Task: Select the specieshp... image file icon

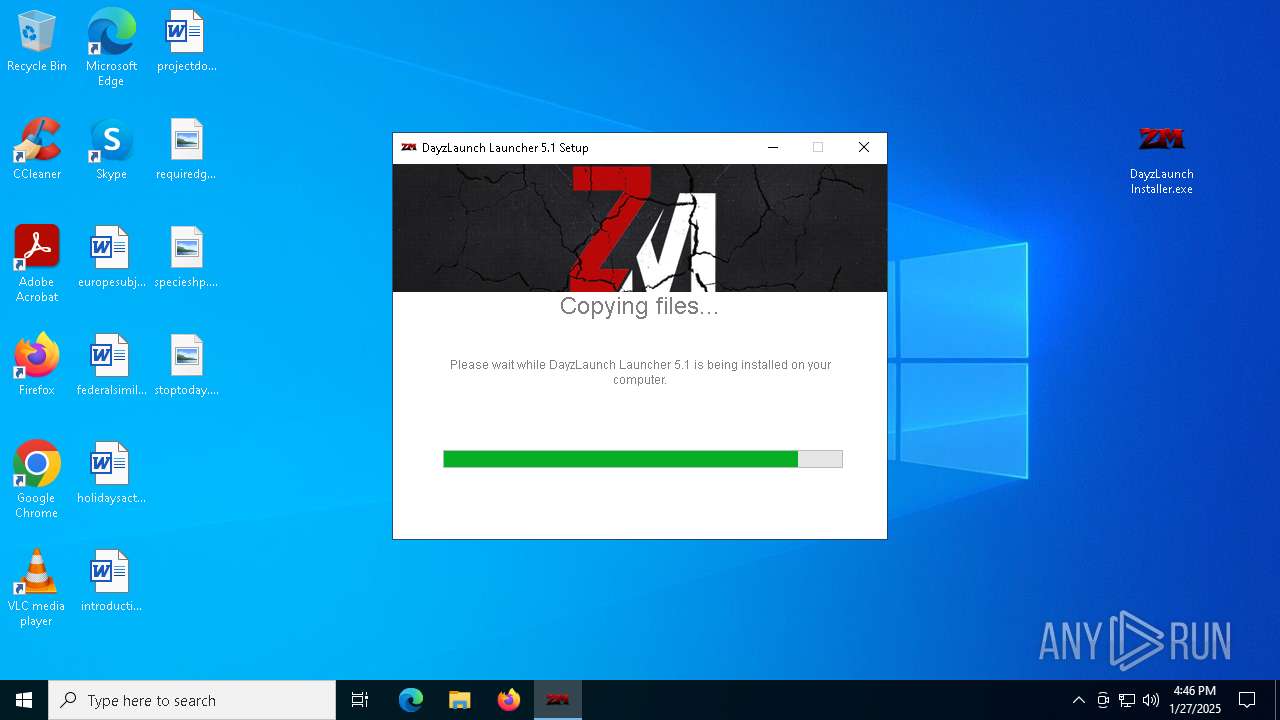Action: pos(186,258)
